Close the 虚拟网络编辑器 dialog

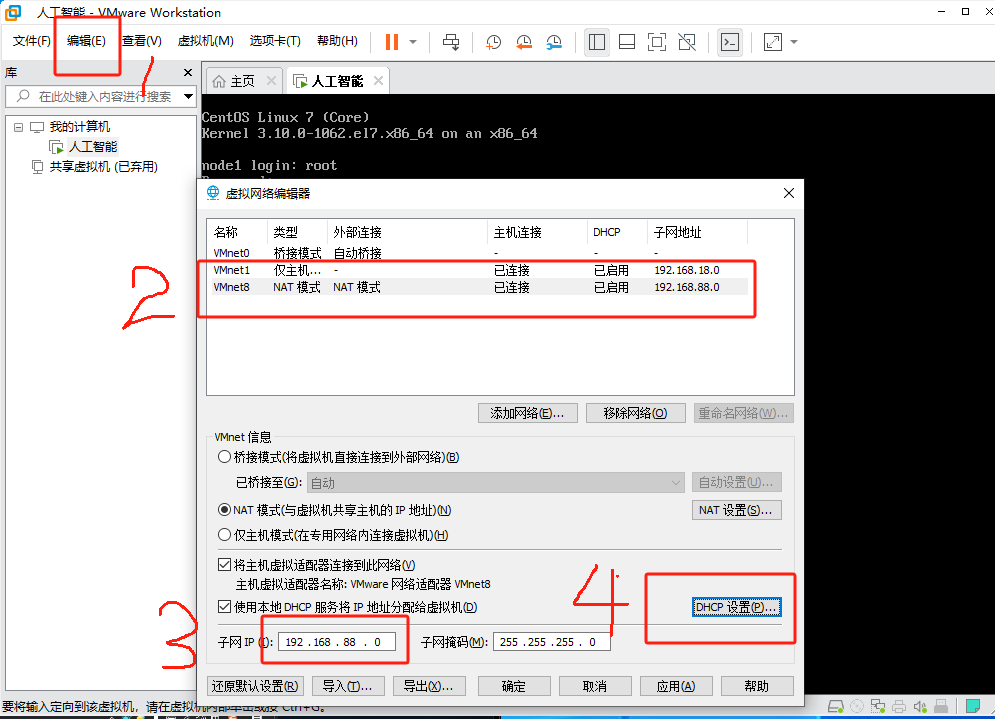coord(789,193)
